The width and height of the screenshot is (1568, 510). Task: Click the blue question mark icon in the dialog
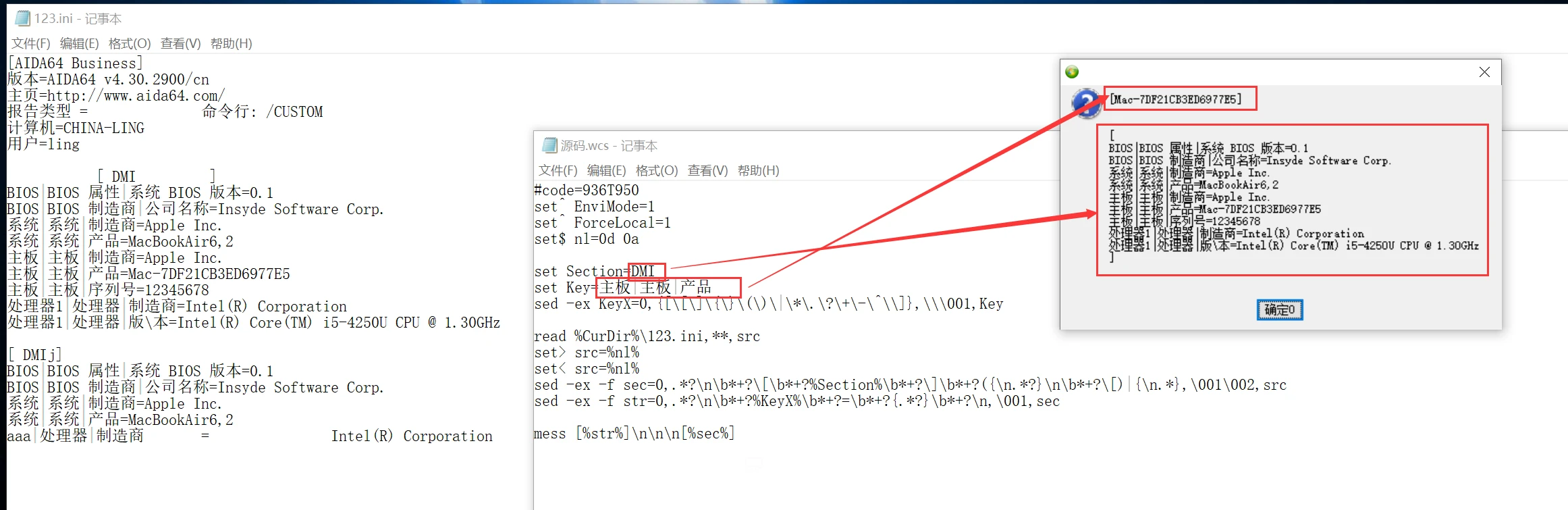[1087, 103]
